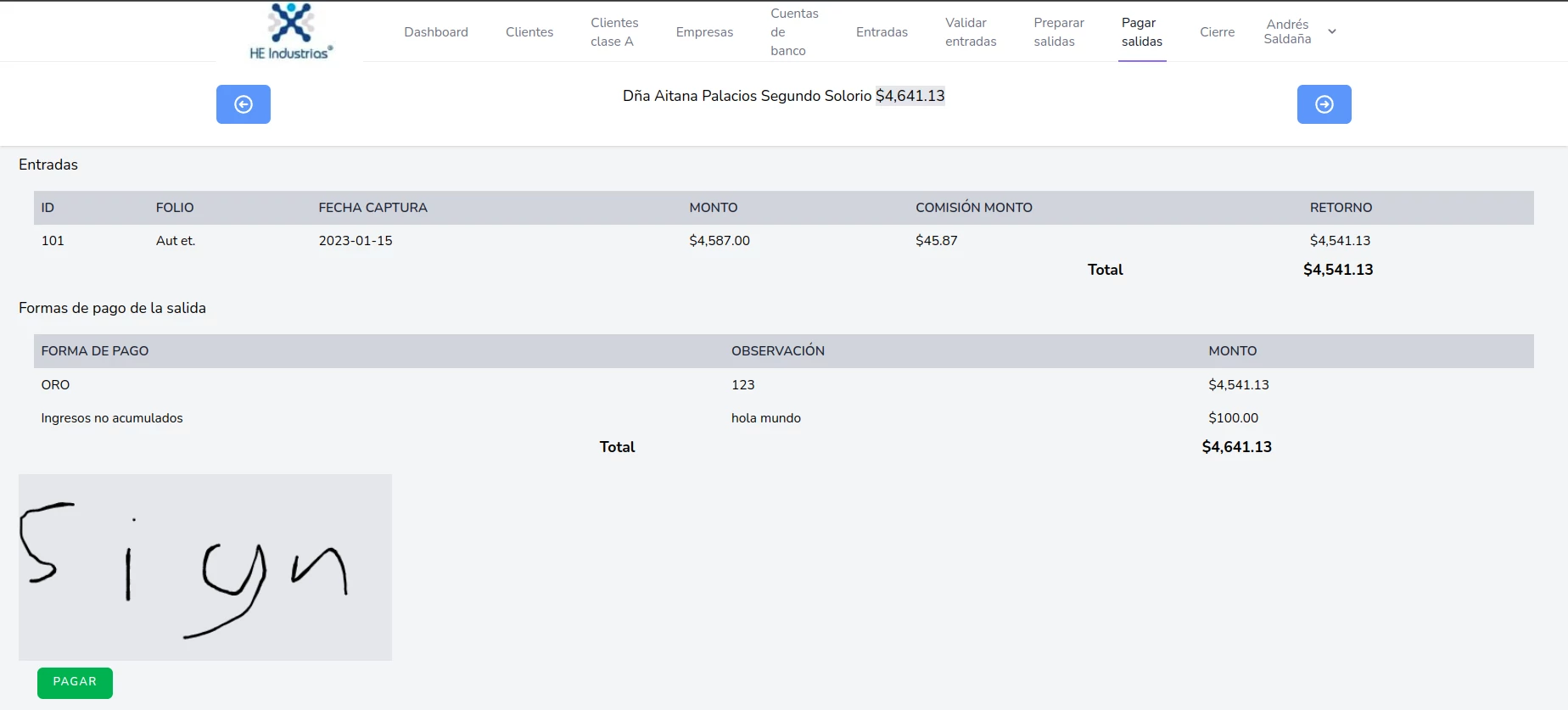This screenshot has height=710, width=1568.
Task: Select the Pagar salidas tab
Action: 1141,32
